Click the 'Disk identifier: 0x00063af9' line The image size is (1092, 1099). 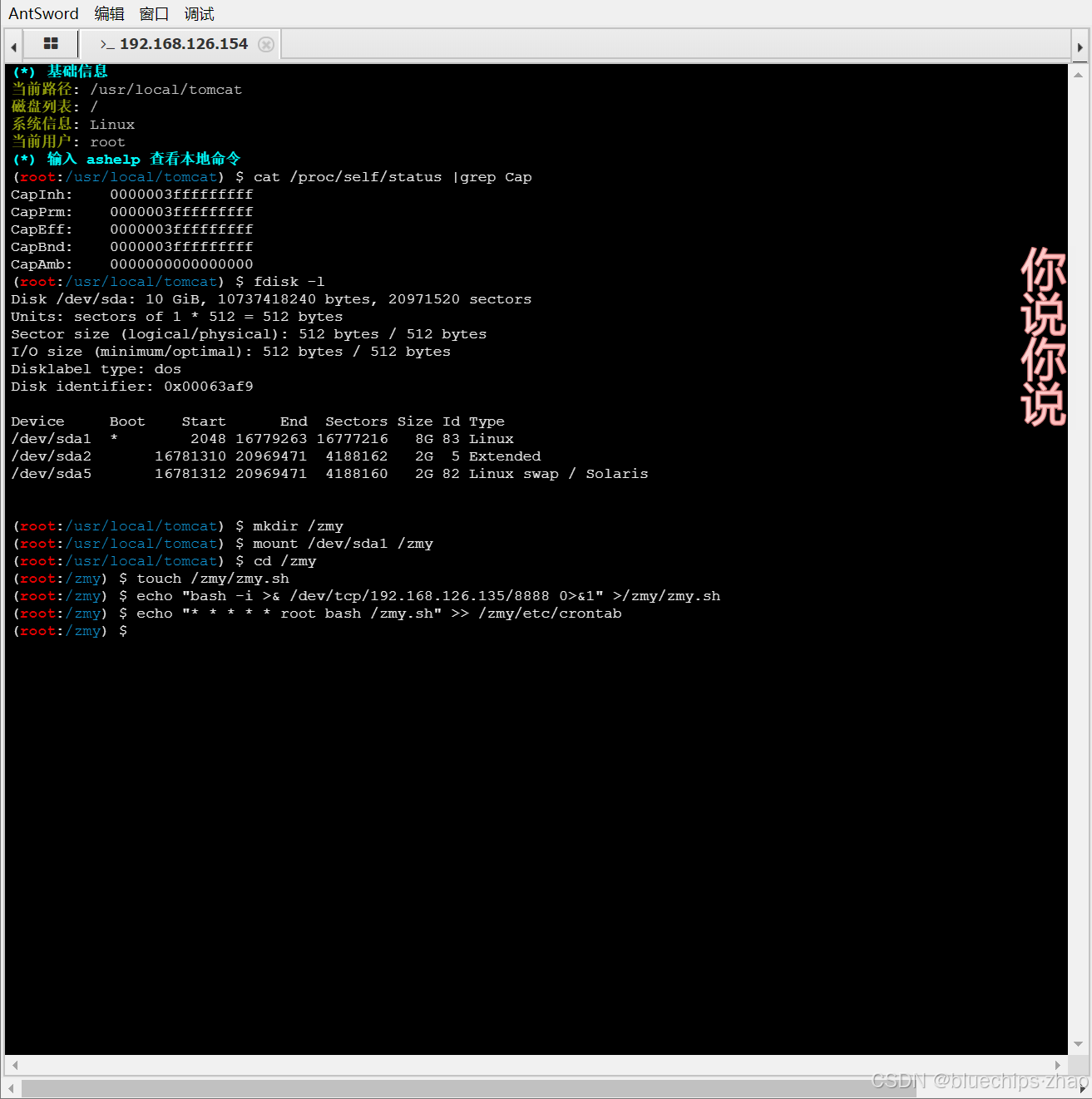pyautogui.click(x=131, y=387)
